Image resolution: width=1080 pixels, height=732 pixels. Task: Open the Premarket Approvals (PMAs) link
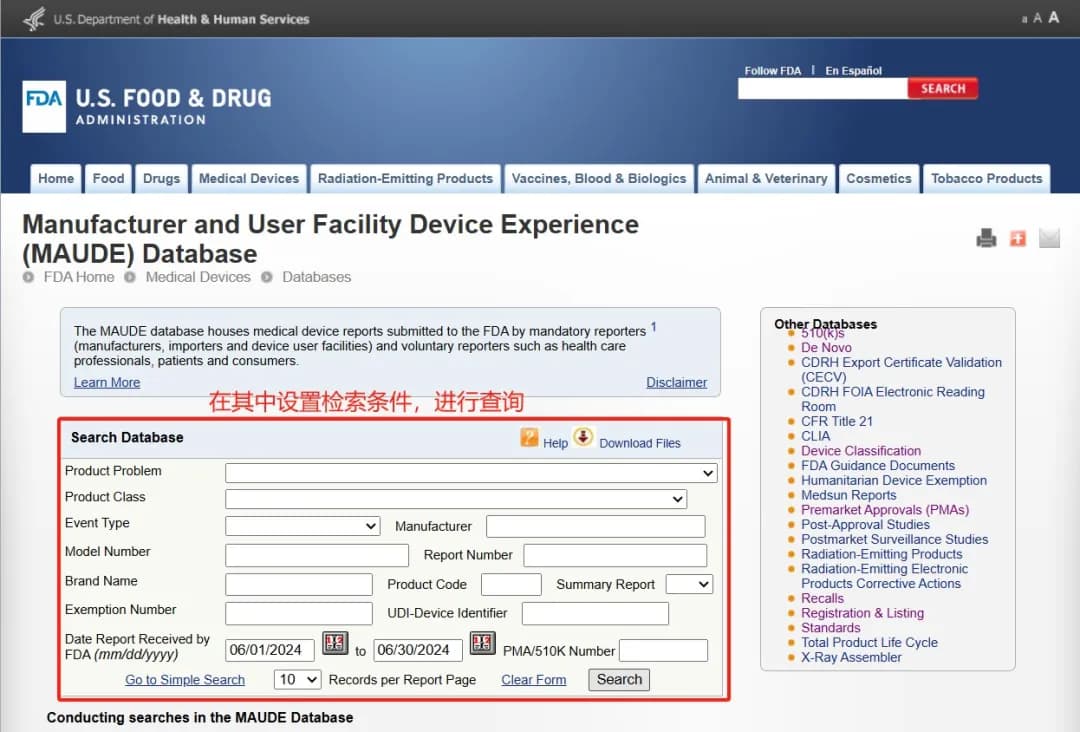(885, 510)
